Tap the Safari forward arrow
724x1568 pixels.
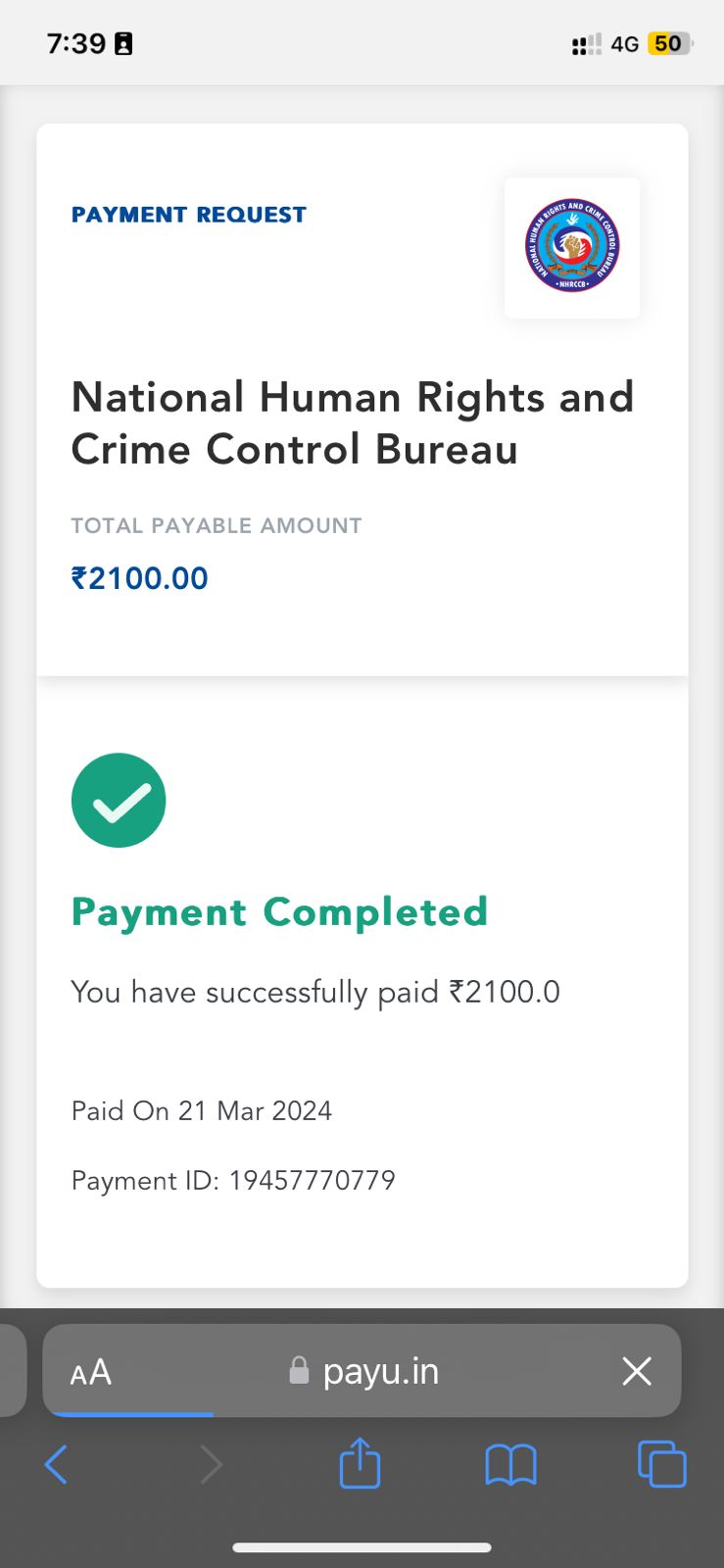[211, 1465]
